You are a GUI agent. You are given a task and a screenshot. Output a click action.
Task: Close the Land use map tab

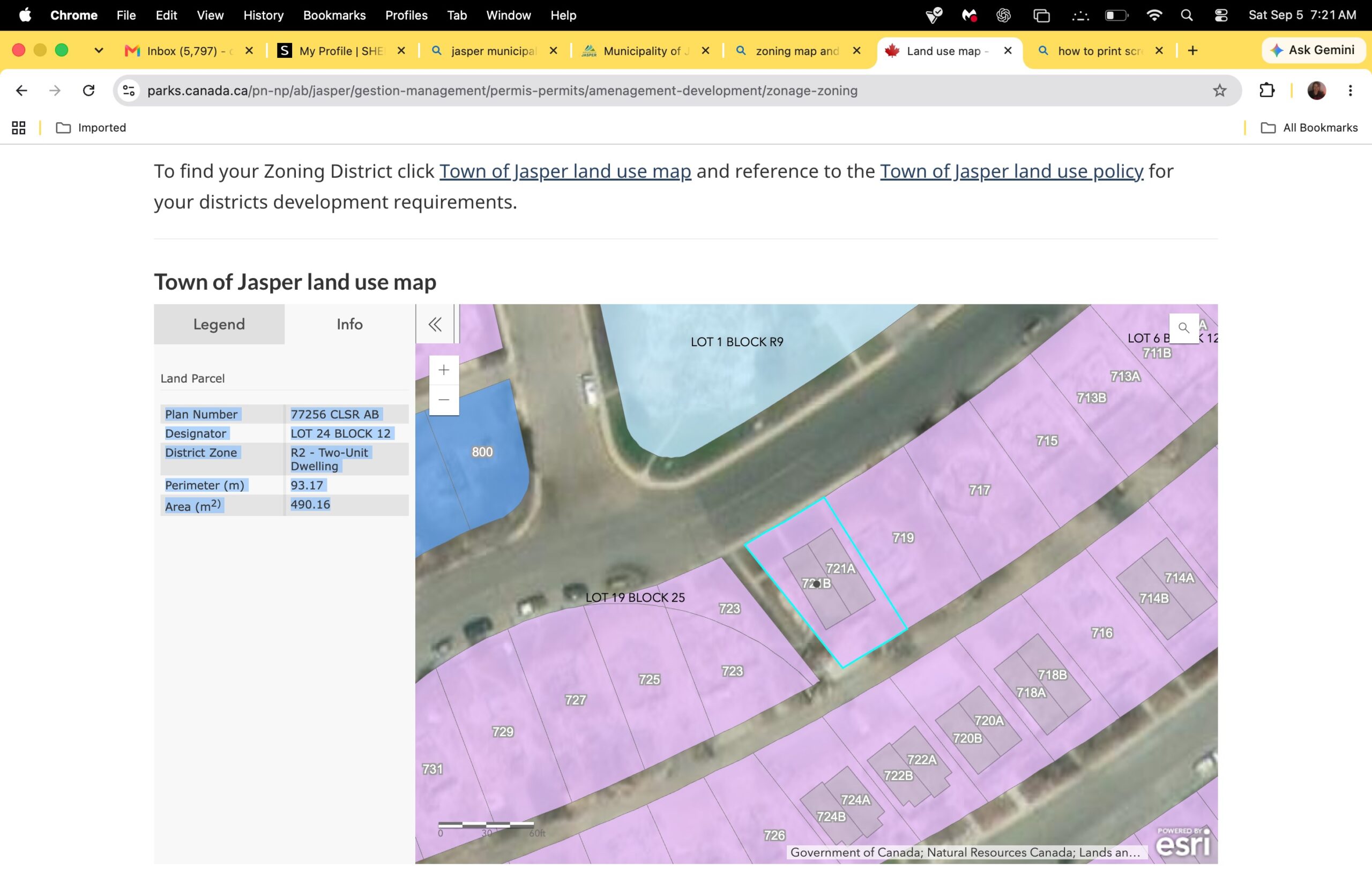coord(1008,51)
